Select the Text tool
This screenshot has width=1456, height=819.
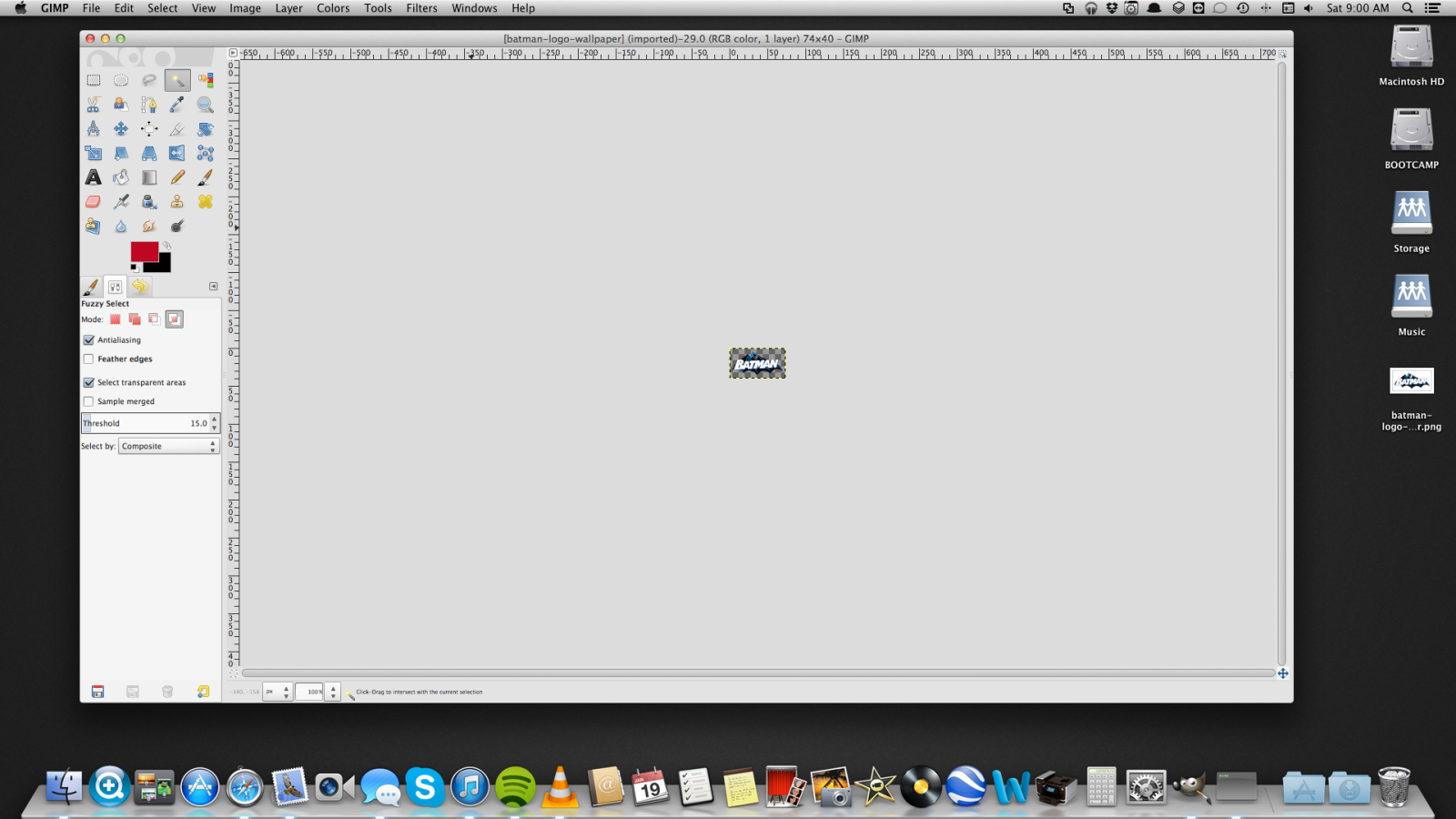click(93, 177)
